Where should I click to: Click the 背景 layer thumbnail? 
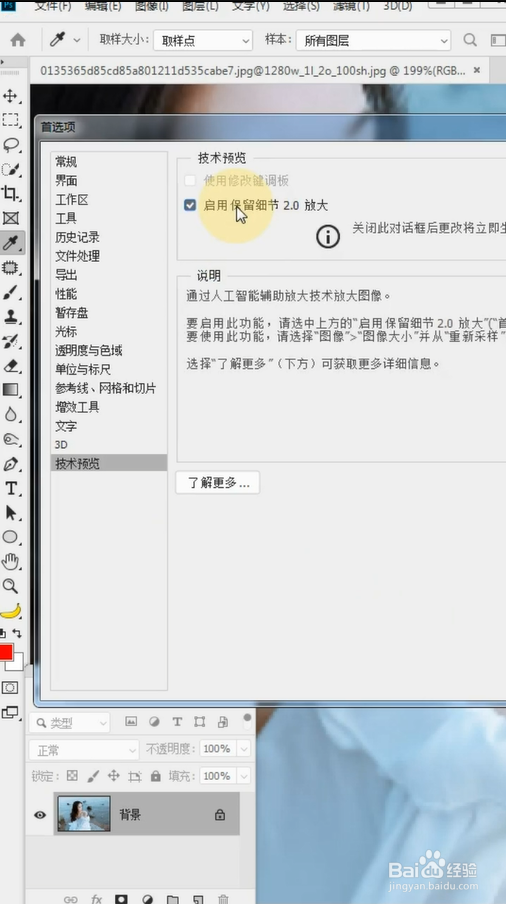pos(84,814)
